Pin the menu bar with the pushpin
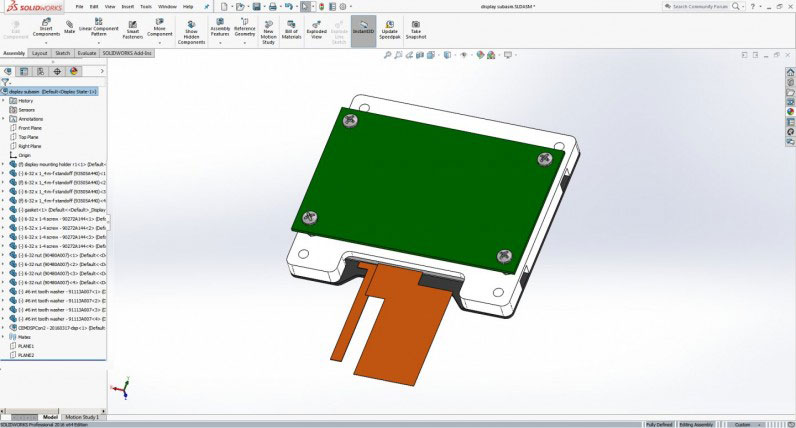Viewport: 796px width, 428px height. (x=206, y=6)
